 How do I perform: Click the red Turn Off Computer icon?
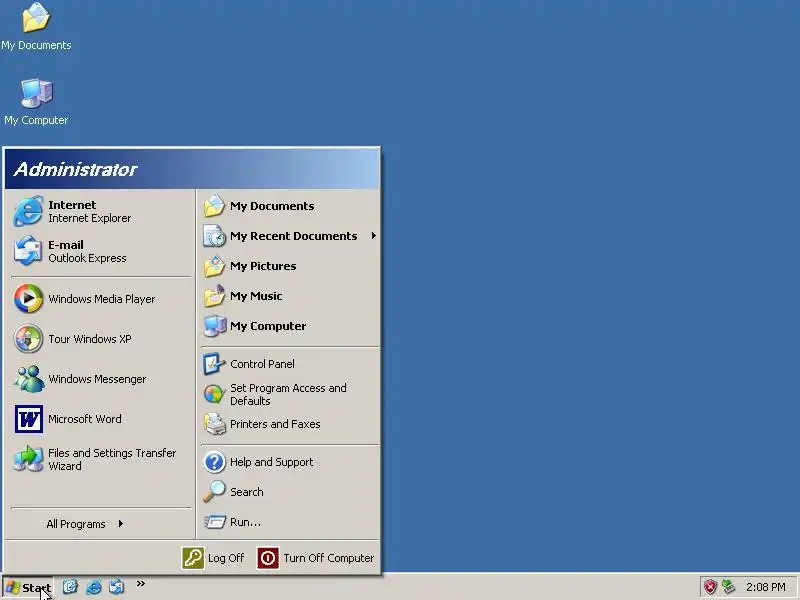click(268, 558)
